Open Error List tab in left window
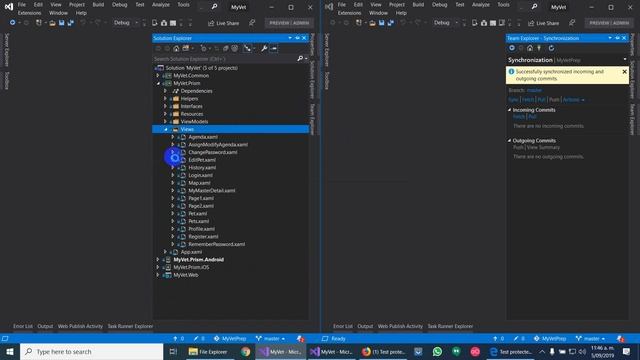 [23, 326]
